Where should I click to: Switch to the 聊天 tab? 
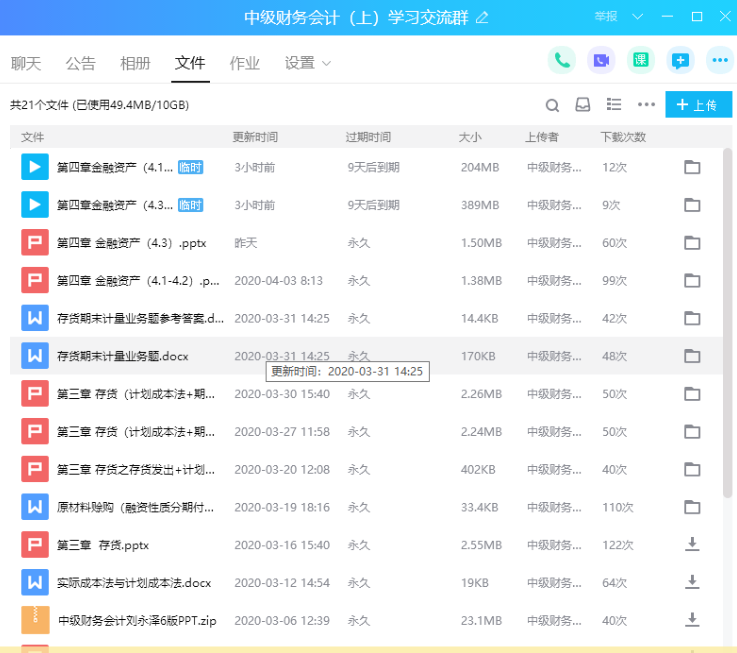(x=26, y=63)
